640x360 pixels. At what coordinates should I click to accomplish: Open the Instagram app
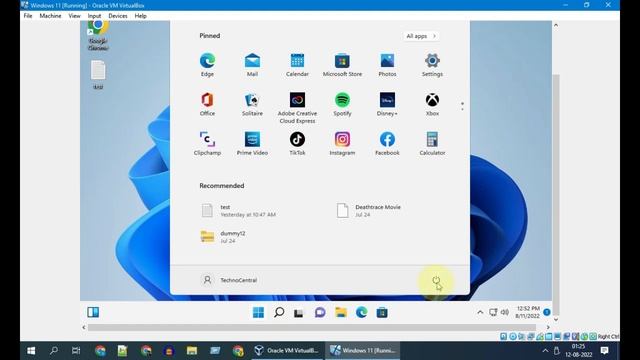point(342,143)
